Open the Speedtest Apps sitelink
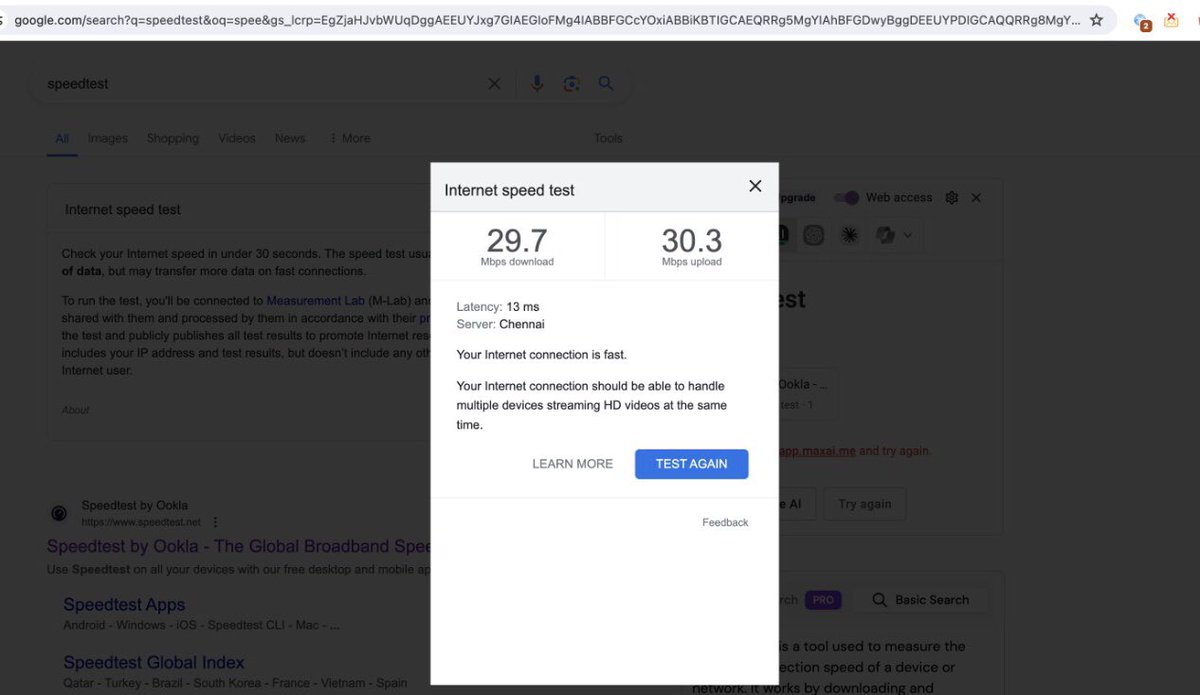1200x695 pixels. 124,605
